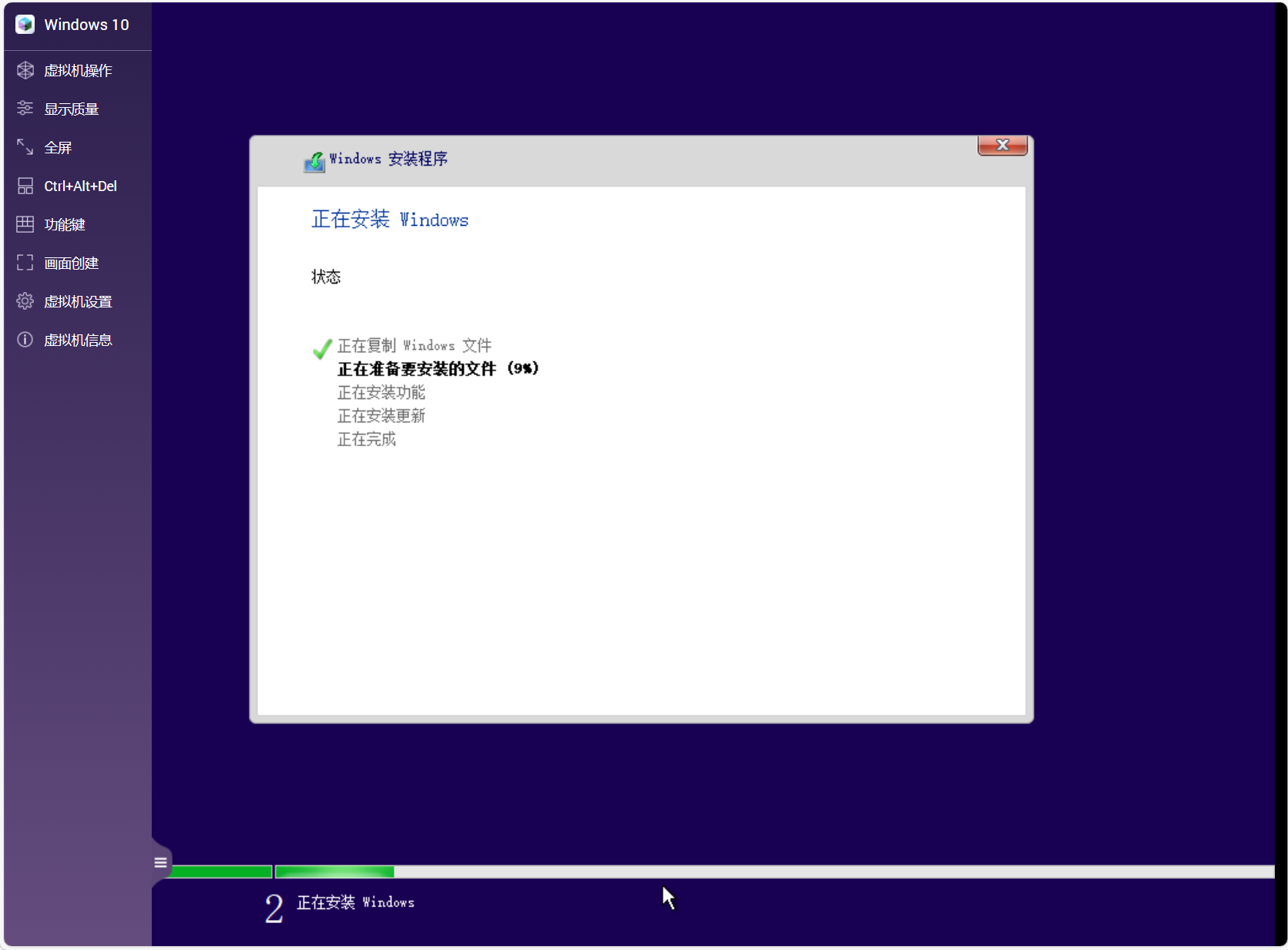1288x950 pixels.
Task: Click the 全屏 expand arrows icon
Action: (25, 147)
